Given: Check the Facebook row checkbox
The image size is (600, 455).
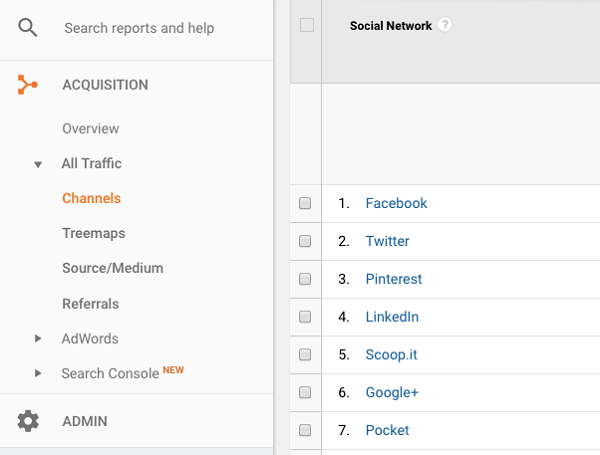Looking at the screenshot, I should tap(305, 203).
